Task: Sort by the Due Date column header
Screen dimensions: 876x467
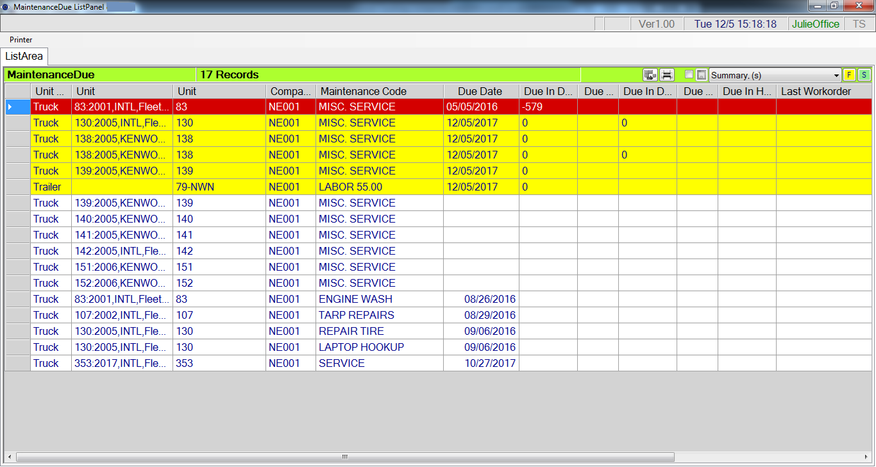Action: click(480, 91)
